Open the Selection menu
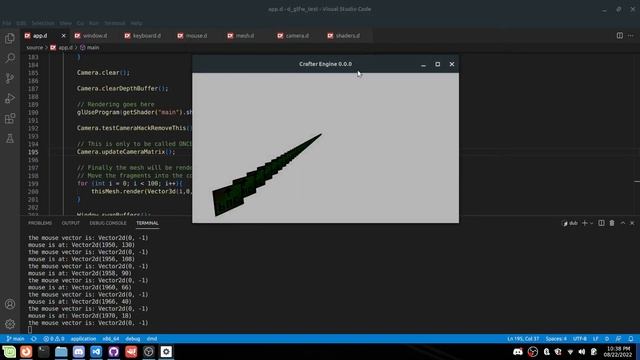640x360 pixels. (43, 23)
